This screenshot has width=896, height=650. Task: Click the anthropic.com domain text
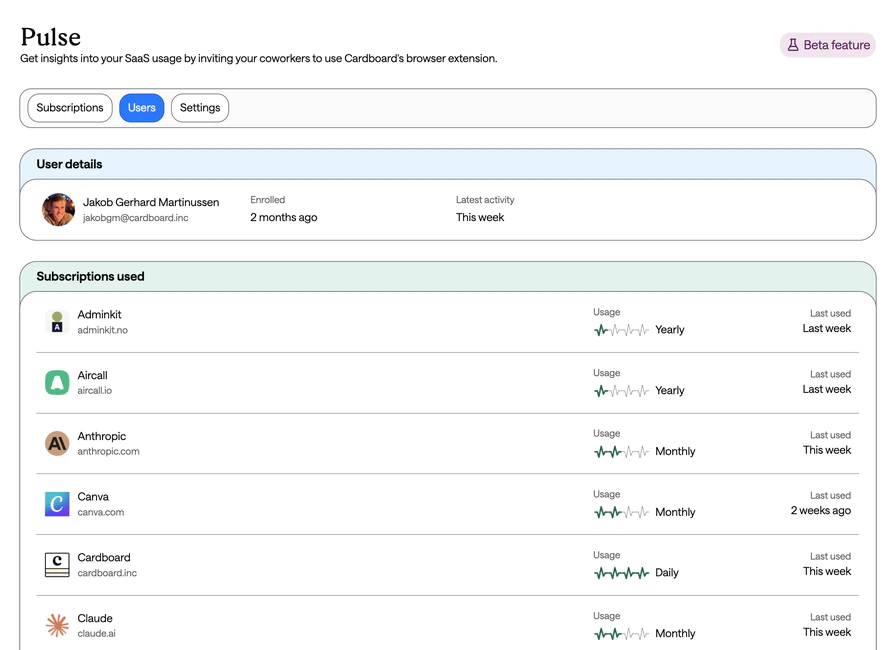tap(109, 451)
